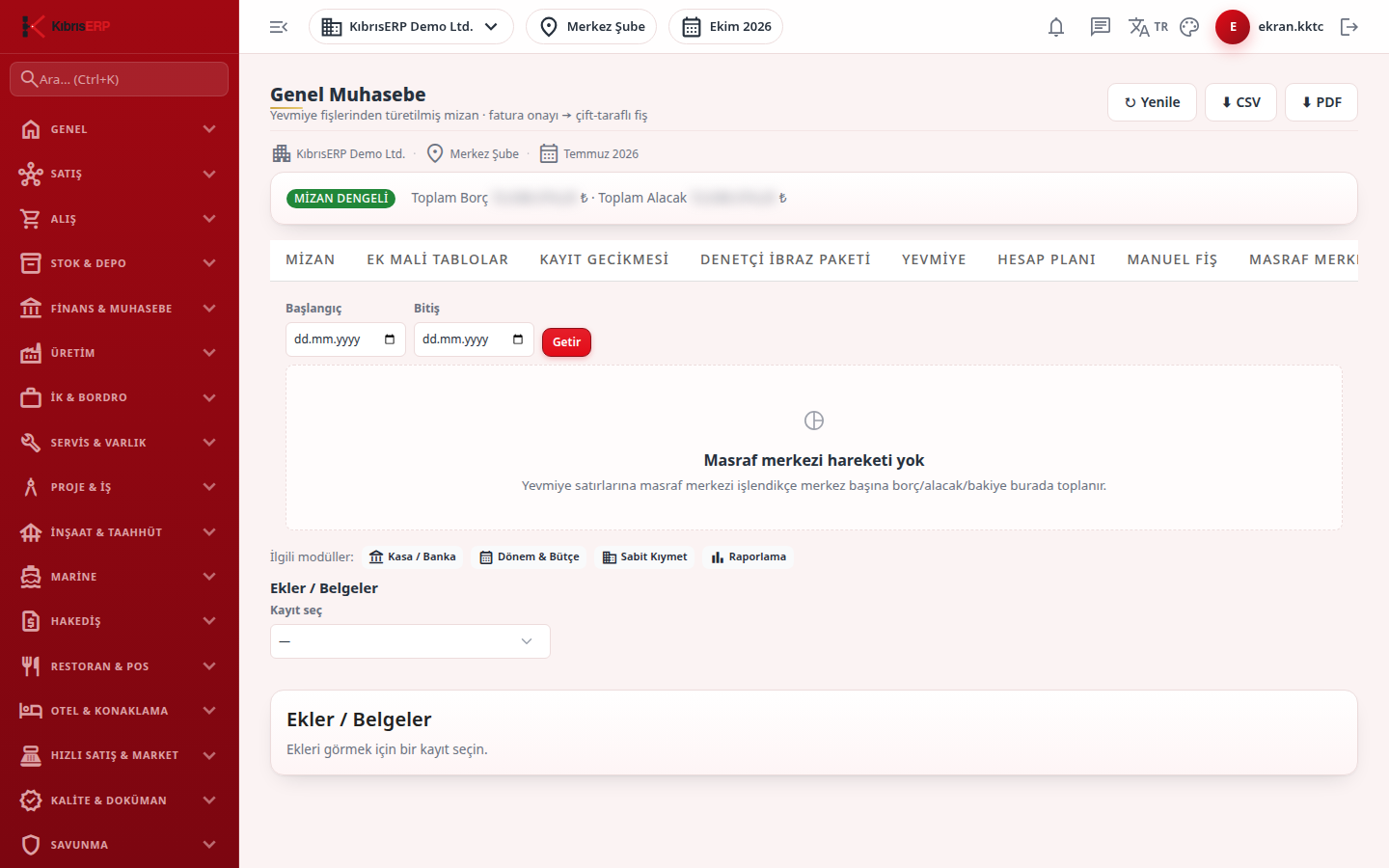This screenshot has width=1389, height=868.
Task: Click the Satış module icon
Action: pyautogui.click(x=31, y=174)
